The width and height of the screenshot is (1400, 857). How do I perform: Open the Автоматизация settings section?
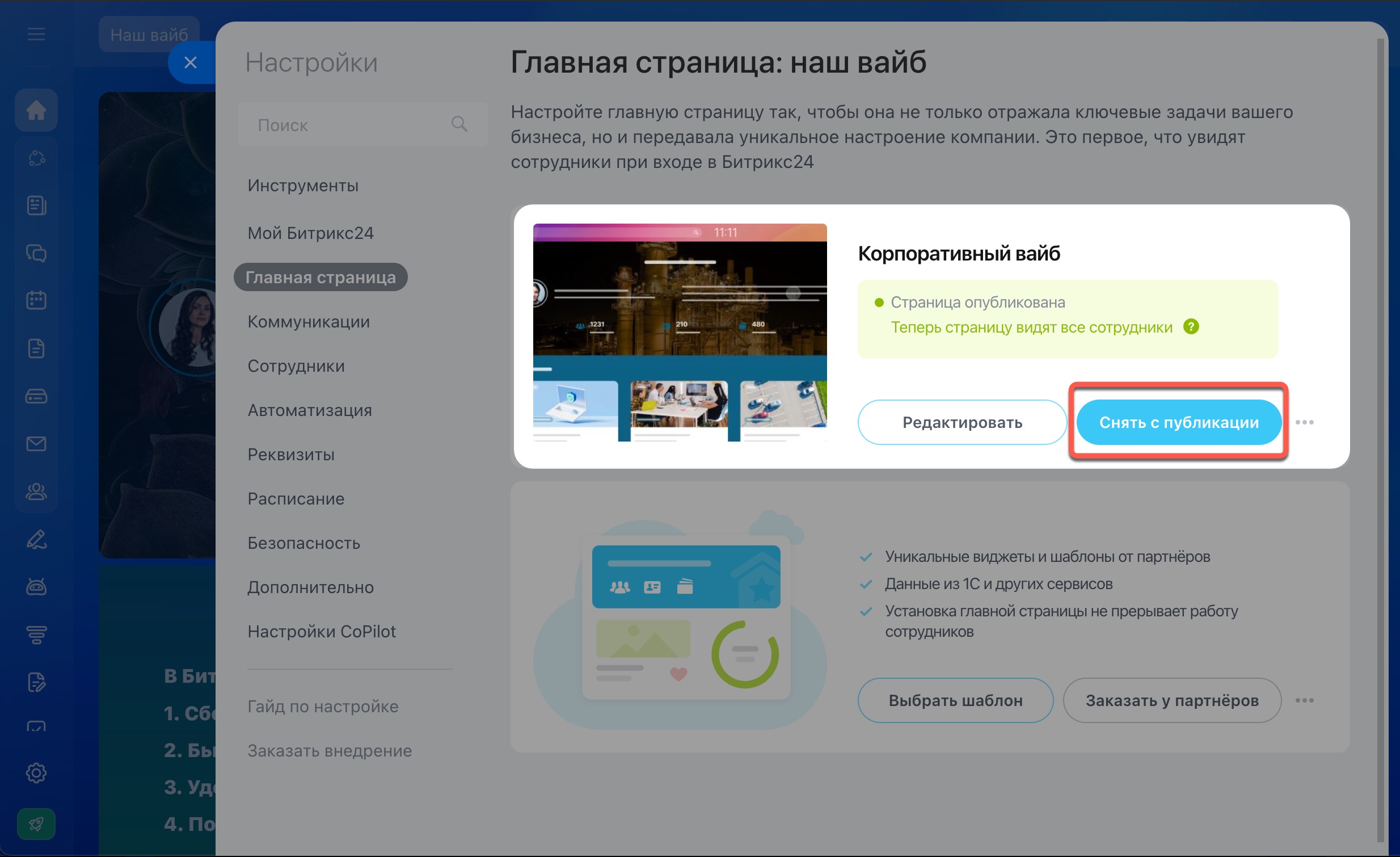[x=310, y=410]
